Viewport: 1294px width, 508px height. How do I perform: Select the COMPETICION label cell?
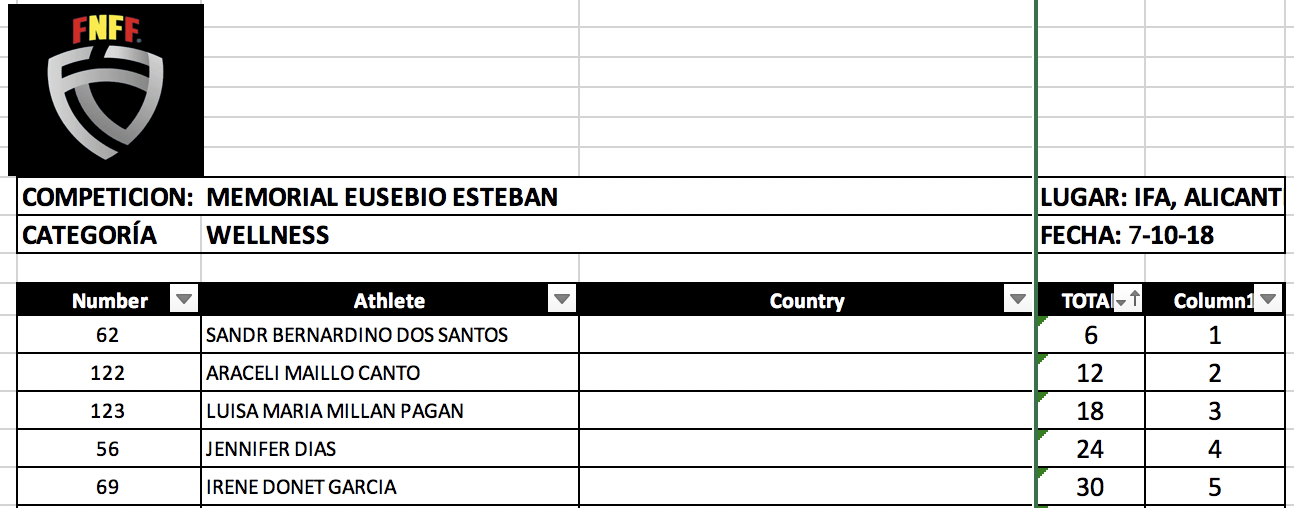(x=108, y=197)
